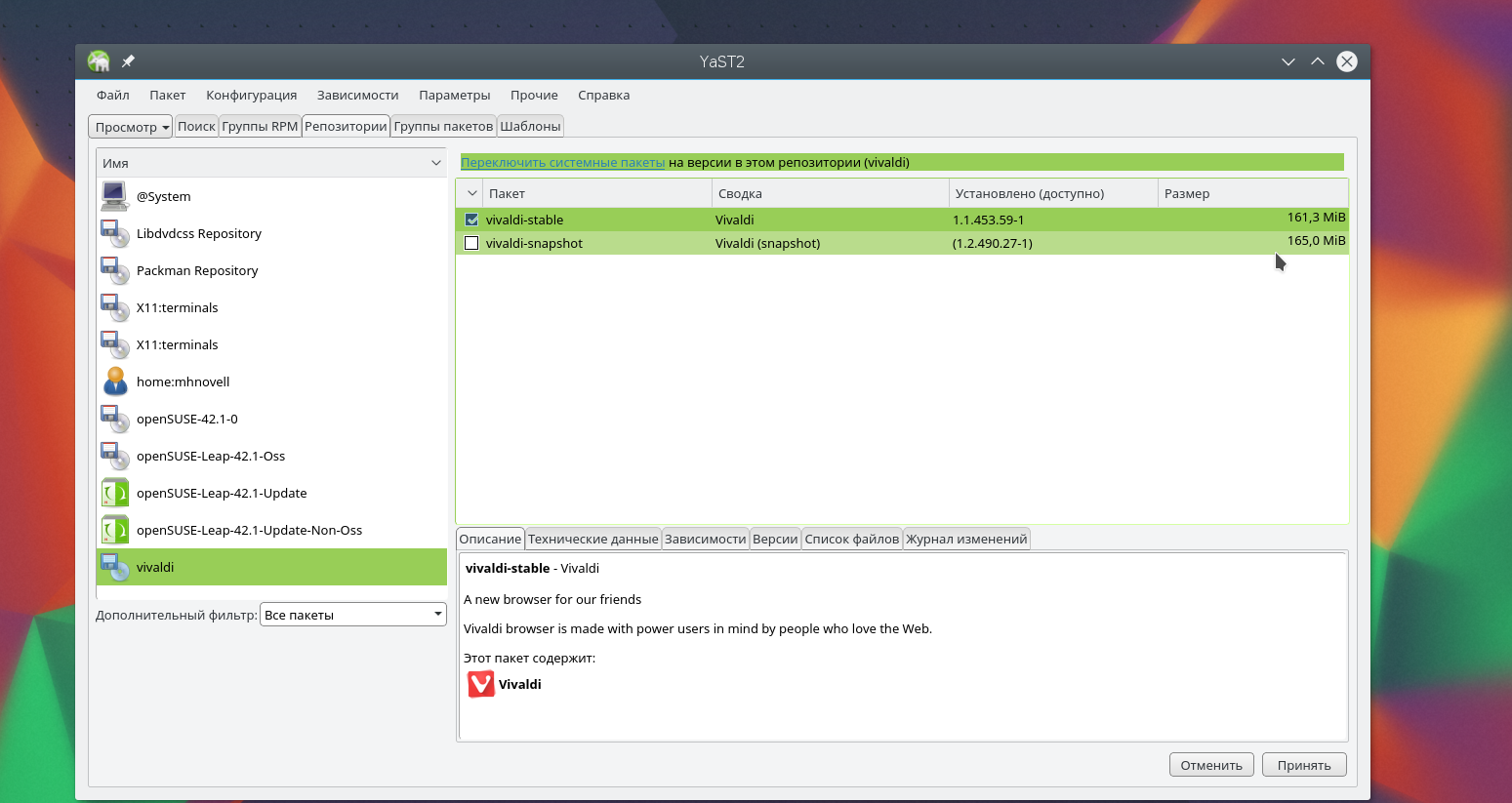The width and height of the screenshot is (1512, 803).
Task: Select the home:mhnovell user icon
Action: point(114,381)
